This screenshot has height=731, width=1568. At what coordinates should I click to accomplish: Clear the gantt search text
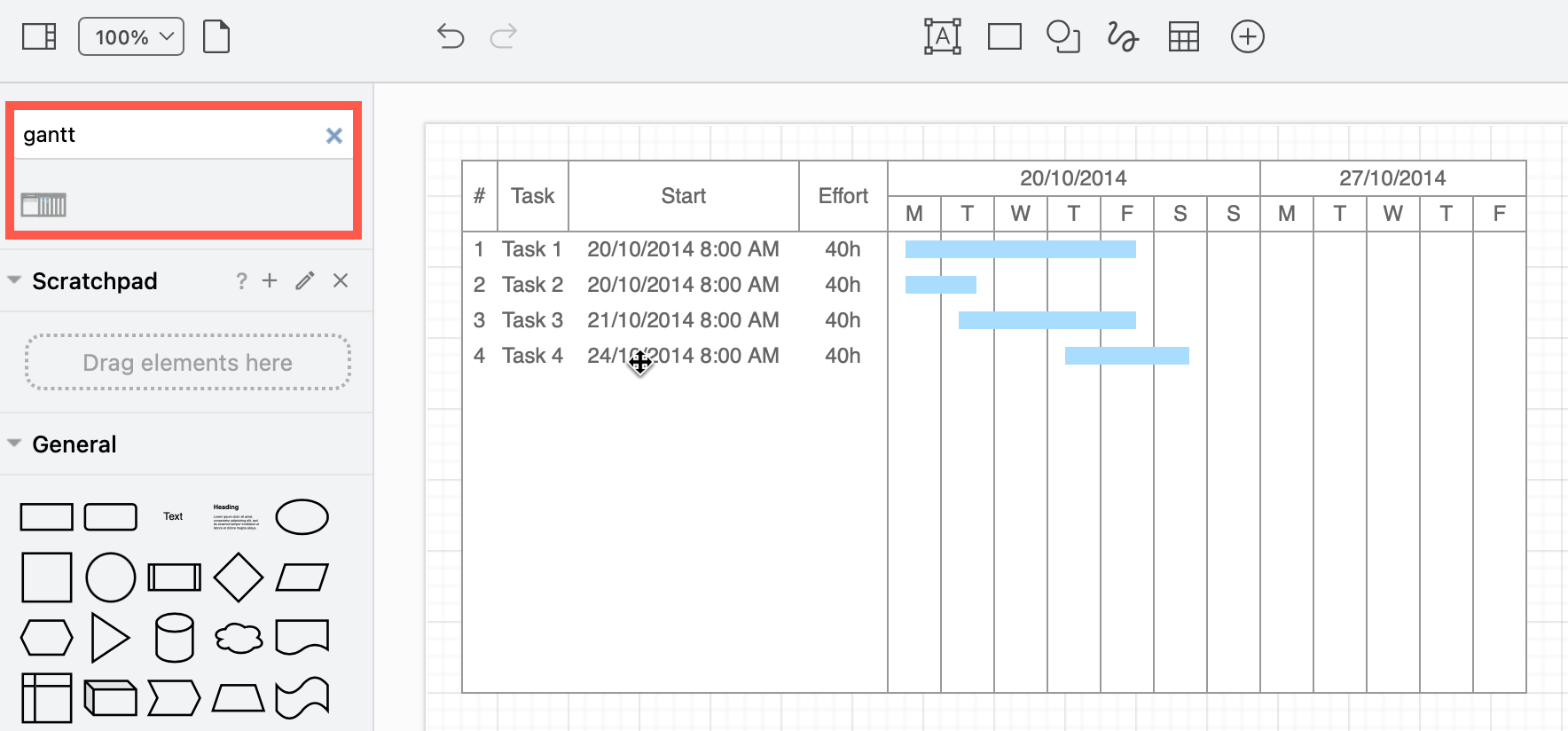coord(333,136)
